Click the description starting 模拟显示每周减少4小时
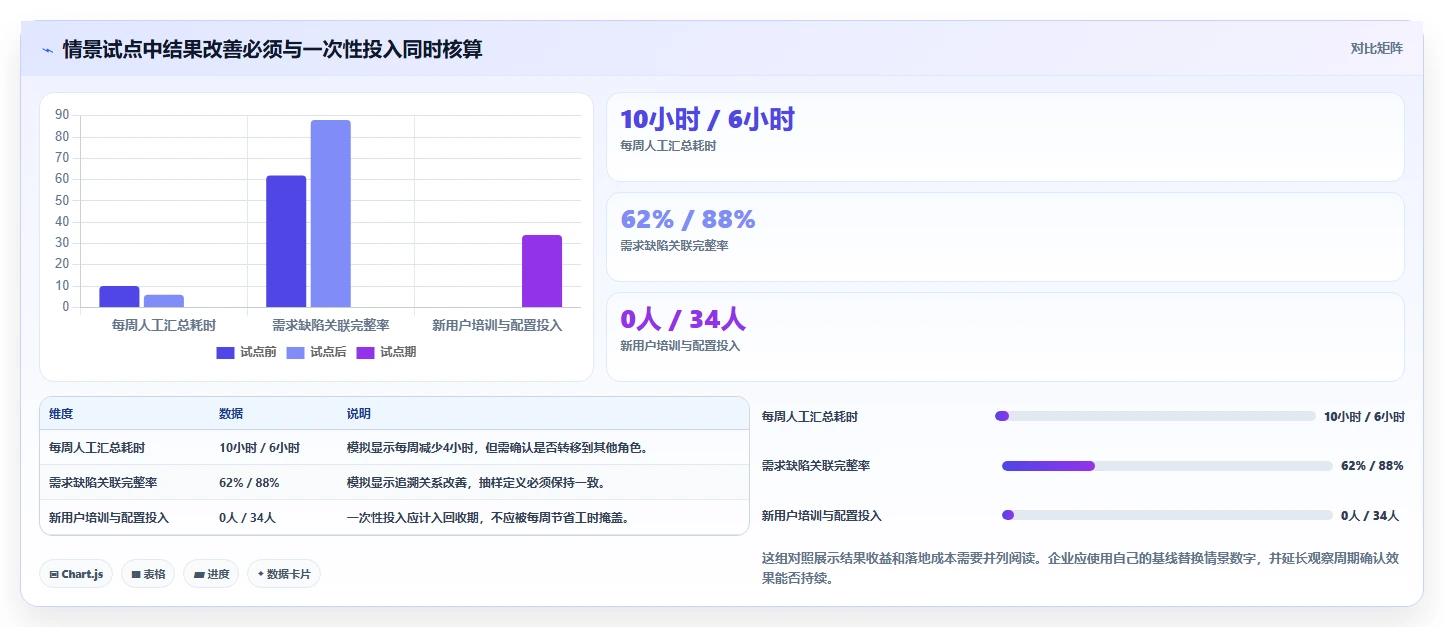Screen dimensions: 1444x627 pos(497,448)
